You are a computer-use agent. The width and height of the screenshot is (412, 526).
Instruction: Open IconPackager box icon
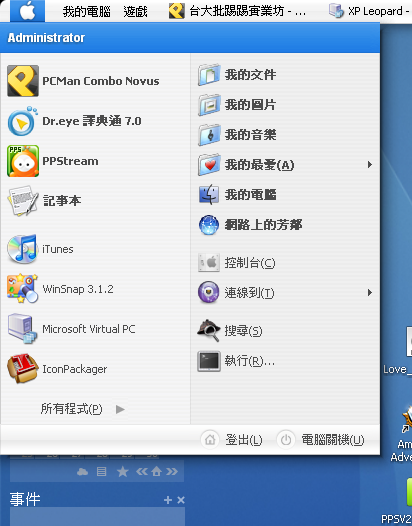coord(22,369)
